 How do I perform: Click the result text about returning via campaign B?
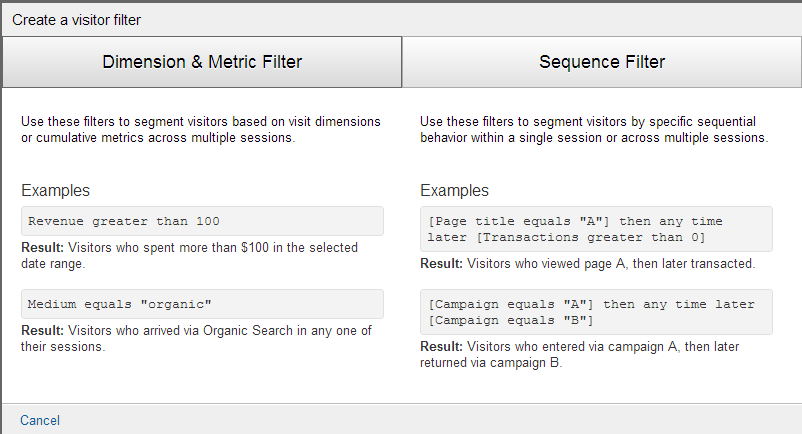(590, 354)
